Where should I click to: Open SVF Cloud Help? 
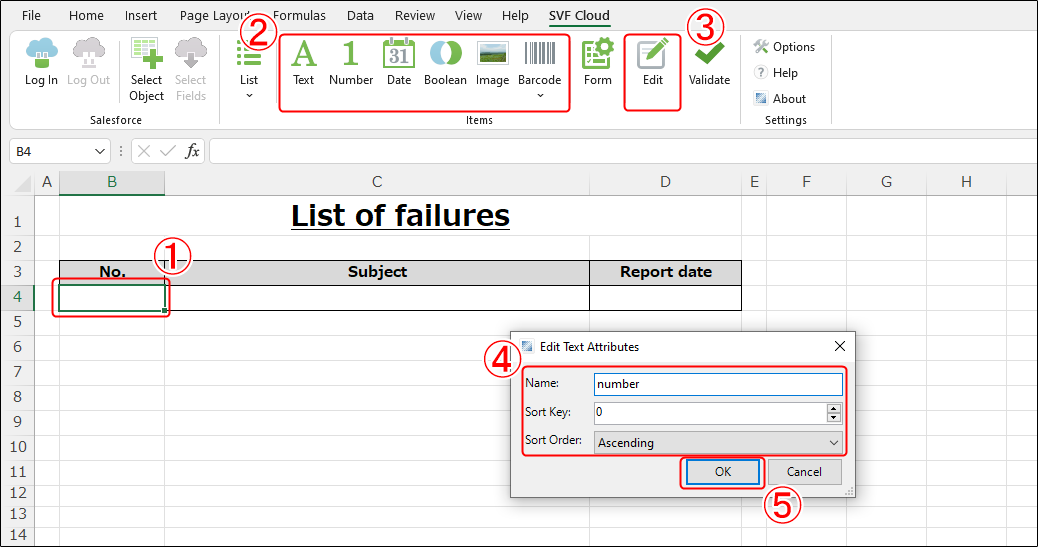point(776,73)
